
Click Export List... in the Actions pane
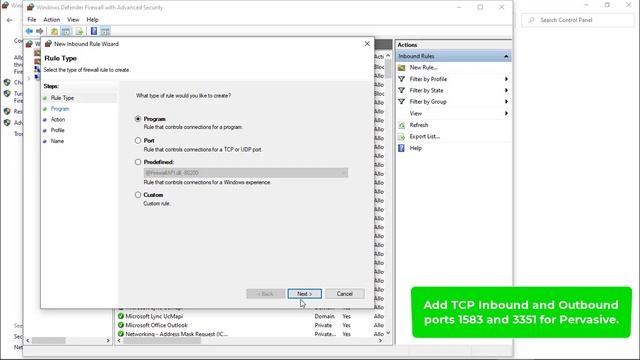(x=424, y=136)
